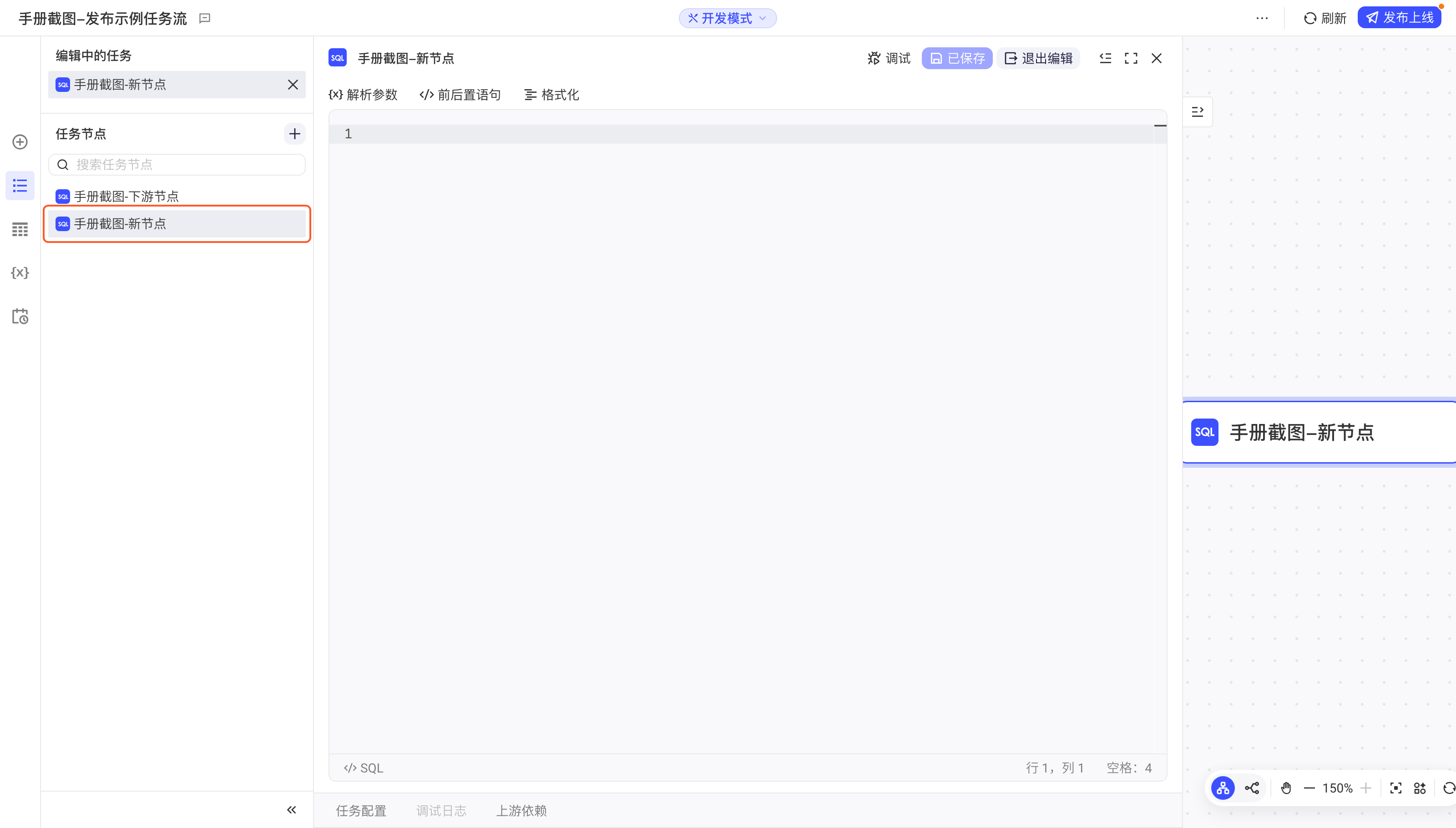Click the comment icon beside the workflow title
This screenshot has width=1456, height=828.
point(205,18)
